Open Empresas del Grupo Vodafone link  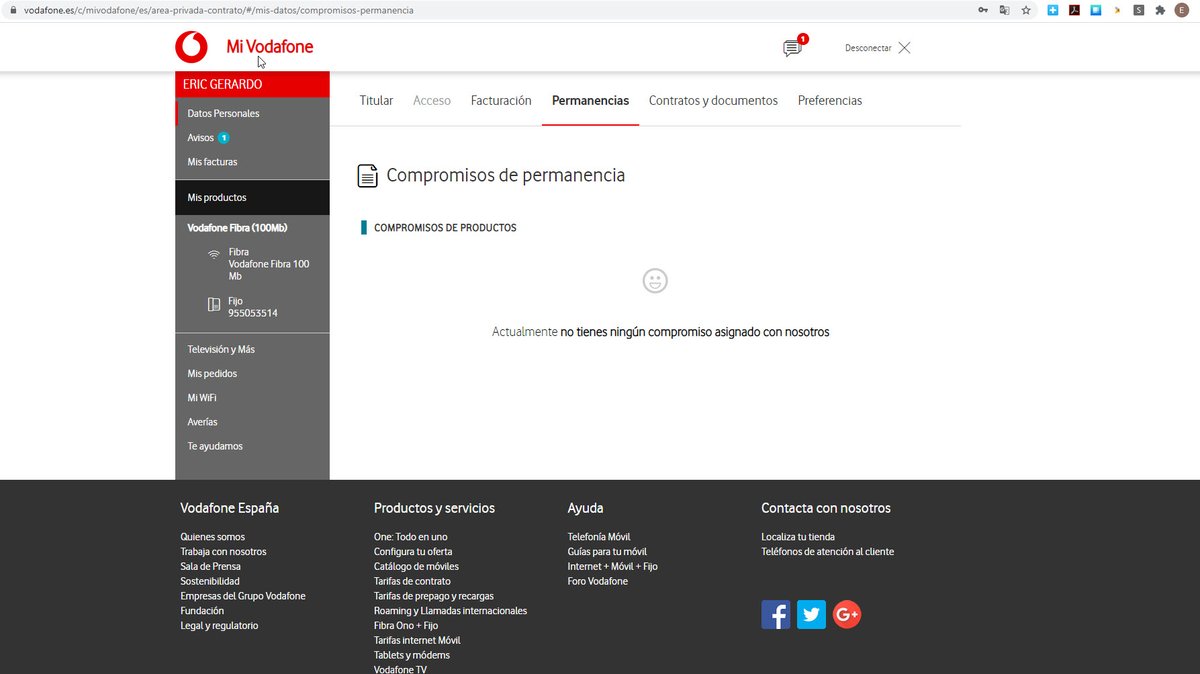coord(243,596)
